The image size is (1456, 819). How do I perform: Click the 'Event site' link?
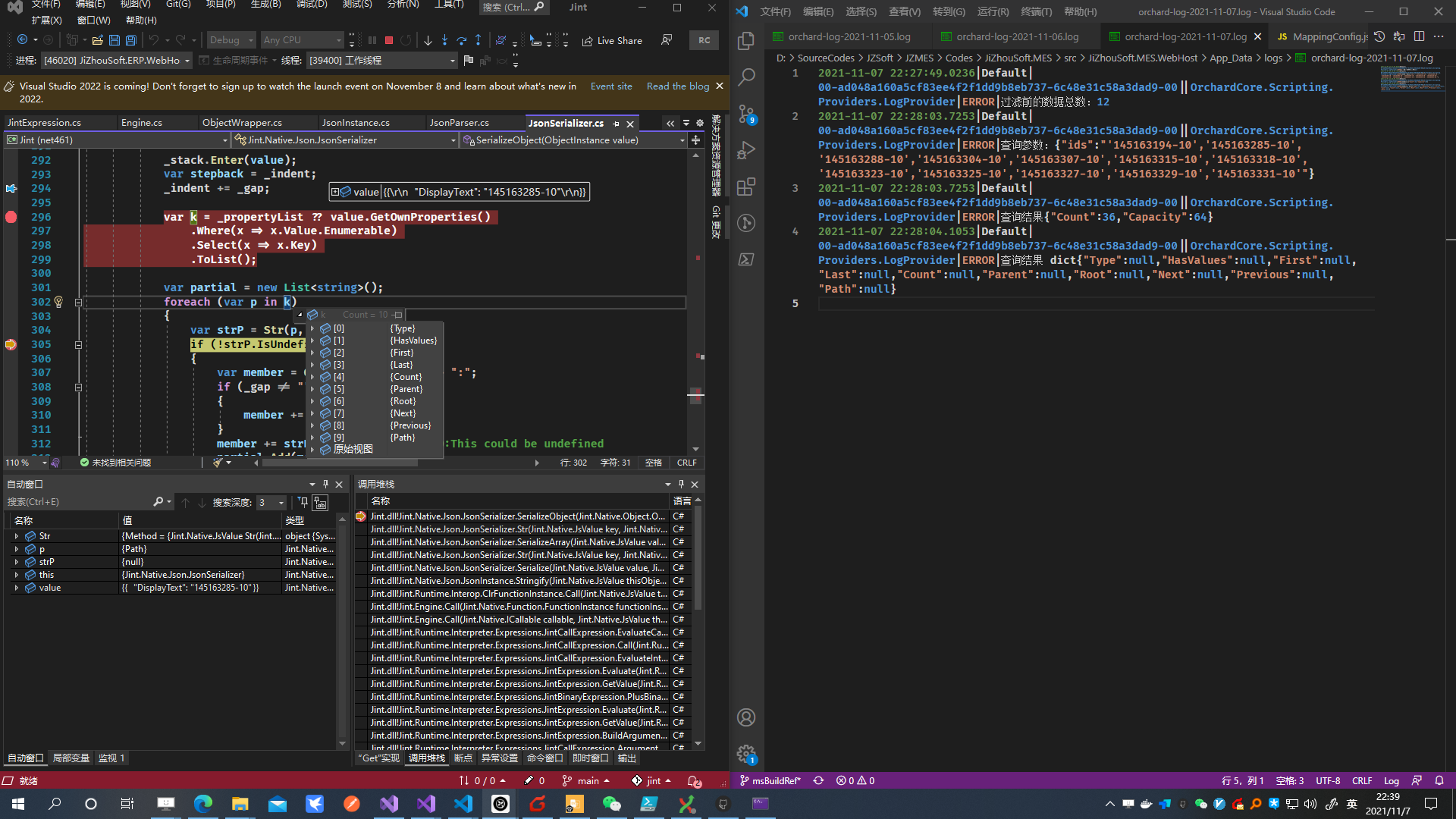(611, 86)
